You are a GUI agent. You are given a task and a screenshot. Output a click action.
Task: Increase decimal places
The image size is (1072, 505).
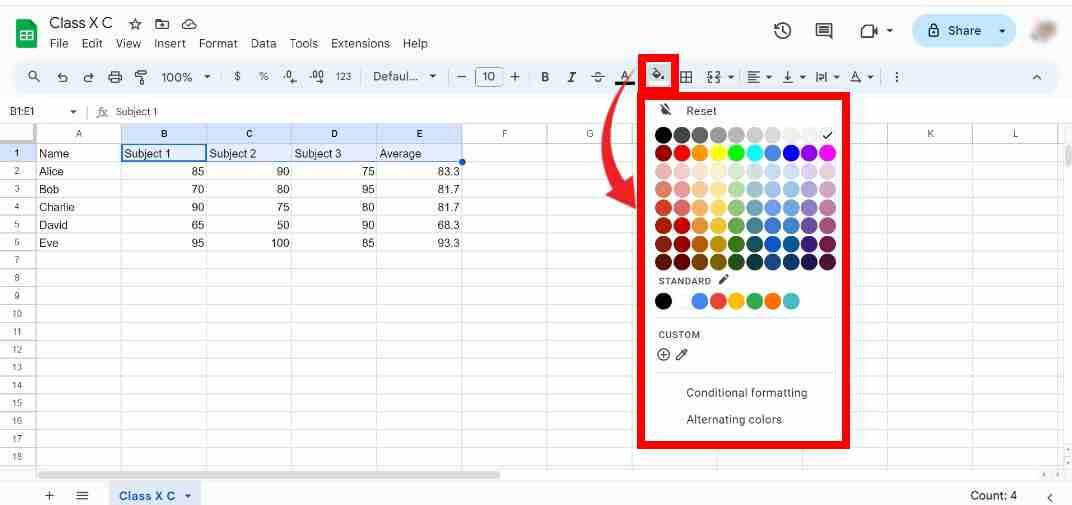click(317, 77)
